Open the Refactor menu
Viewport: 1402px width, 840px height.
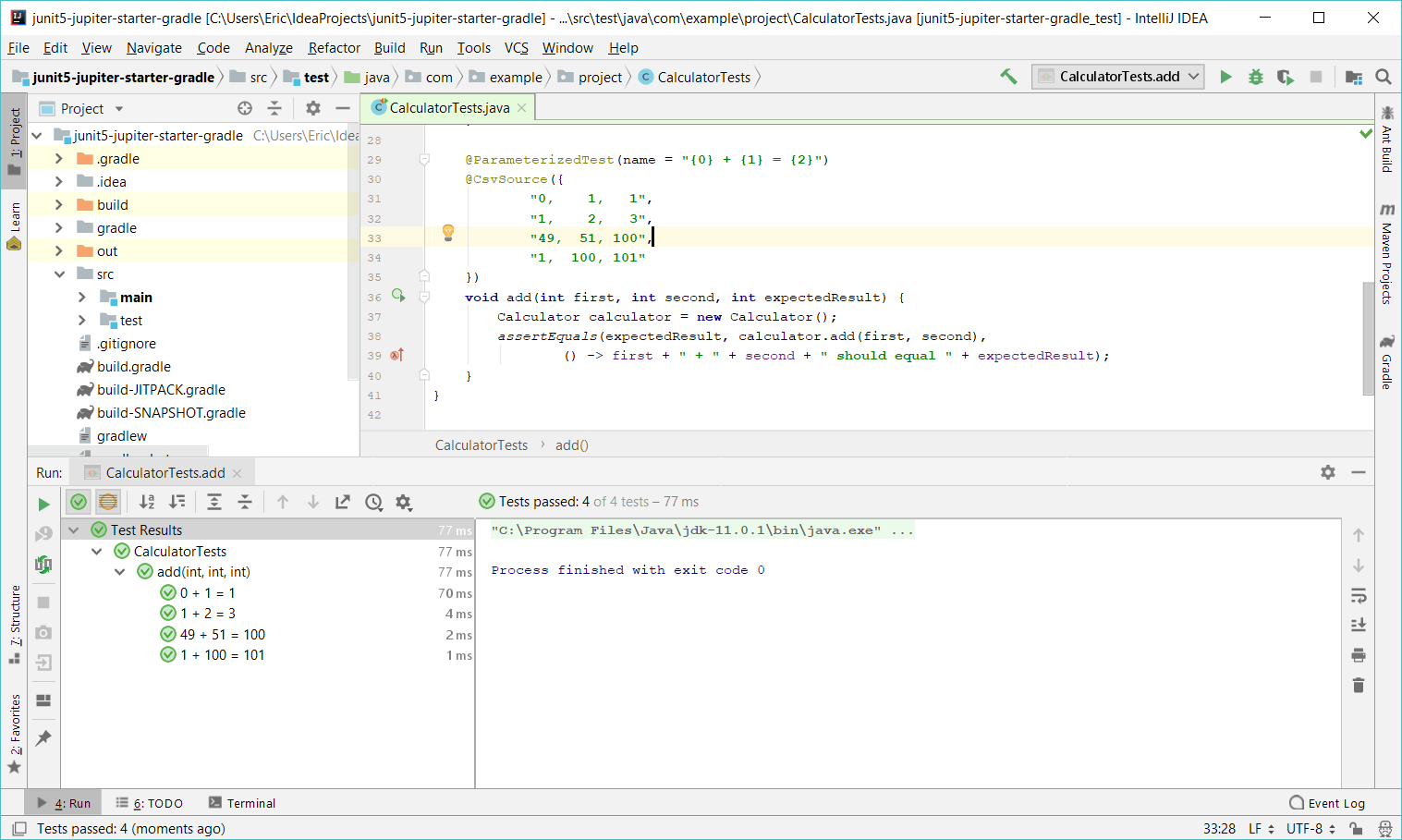click(x=334, y=48)
